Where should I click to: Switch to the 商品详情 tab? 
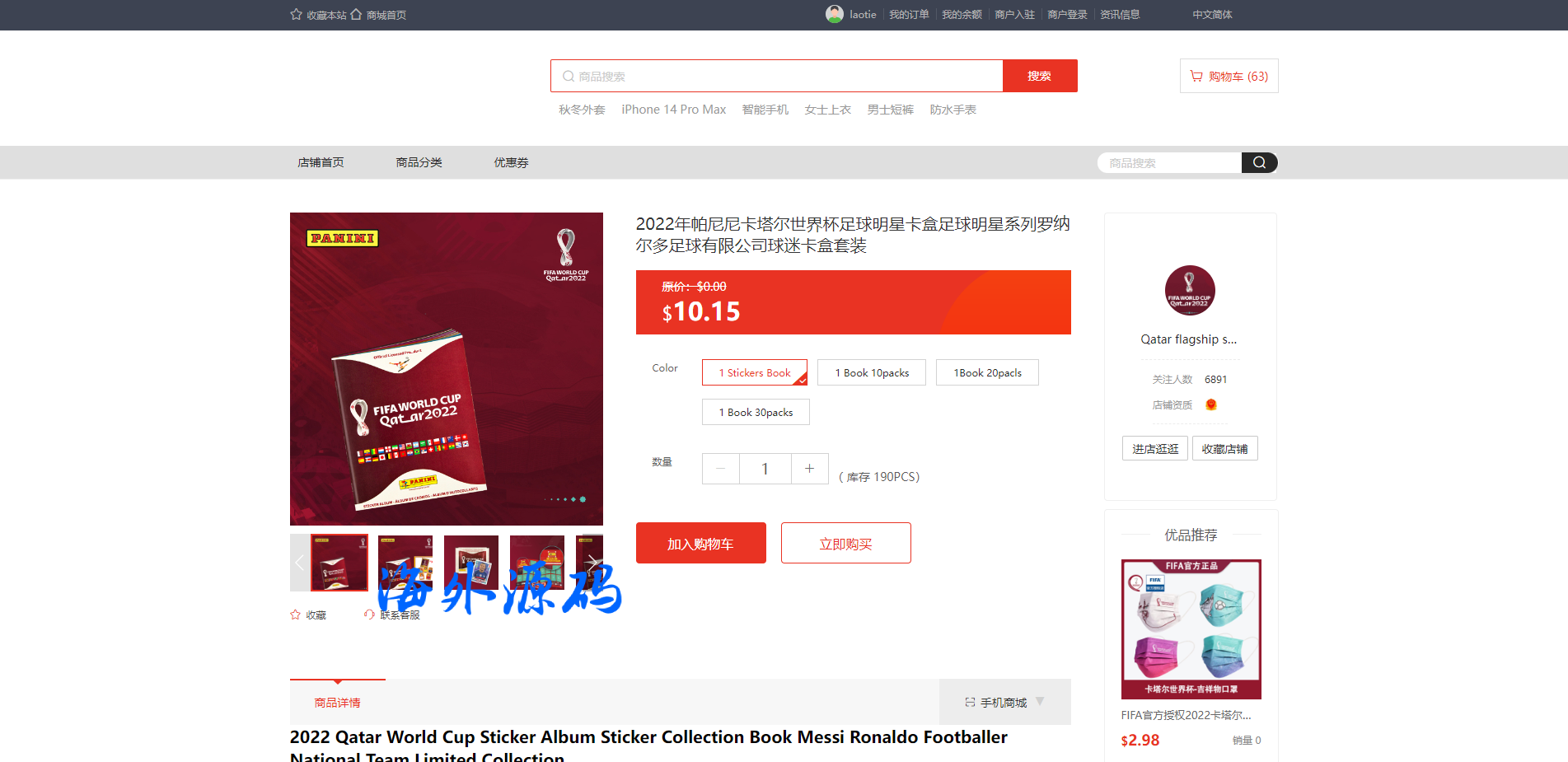338,702
